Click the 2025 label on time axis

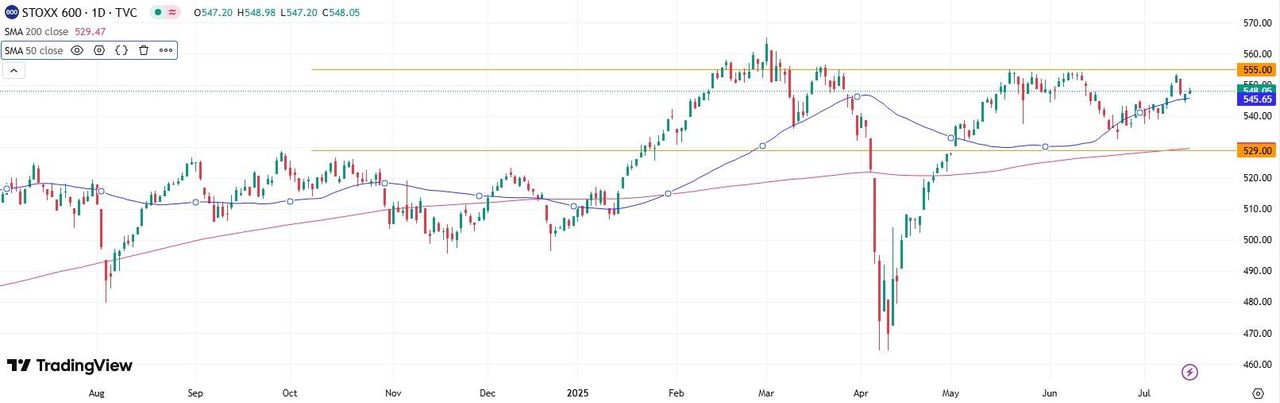pos(580,394)
